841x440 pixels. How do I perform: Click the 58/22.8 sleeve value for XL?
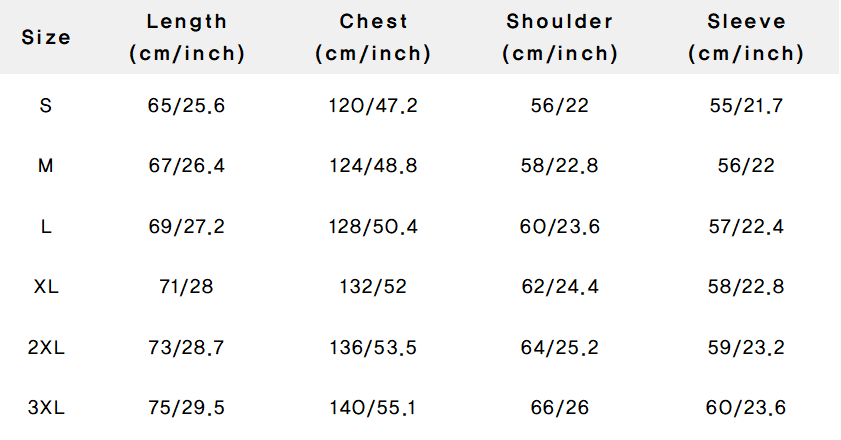pyautogui.click(x=746, y=287)
